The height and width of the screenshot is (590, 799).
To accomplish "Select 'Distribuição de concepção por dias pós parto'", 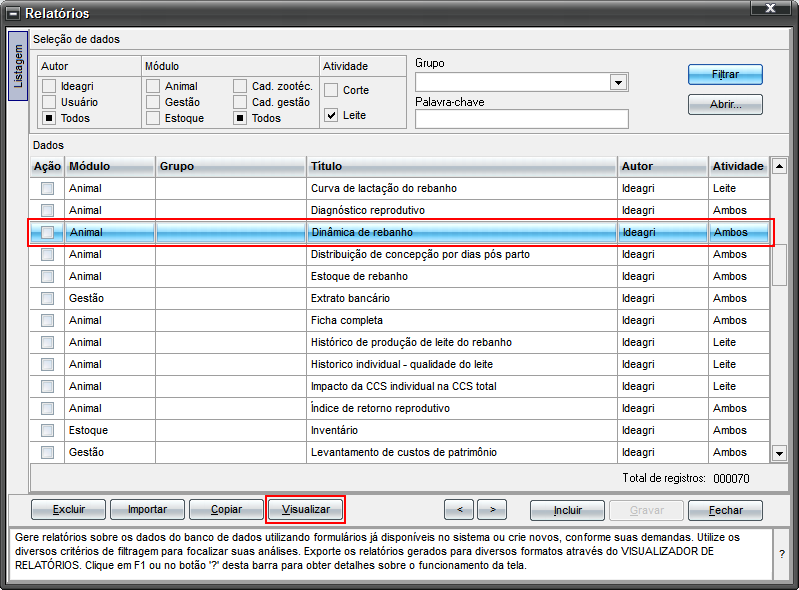I will pyautogui.click(x=420, y=254).
